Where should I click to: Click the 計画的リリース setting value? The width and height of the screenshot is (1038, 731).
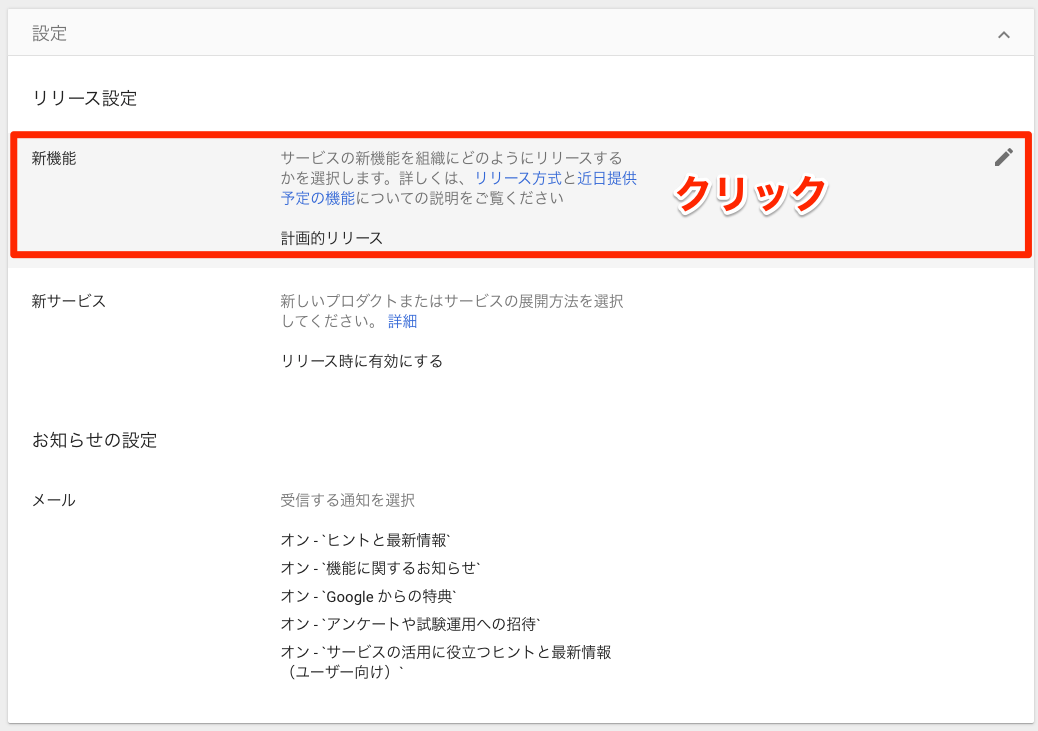click(332, 238)
